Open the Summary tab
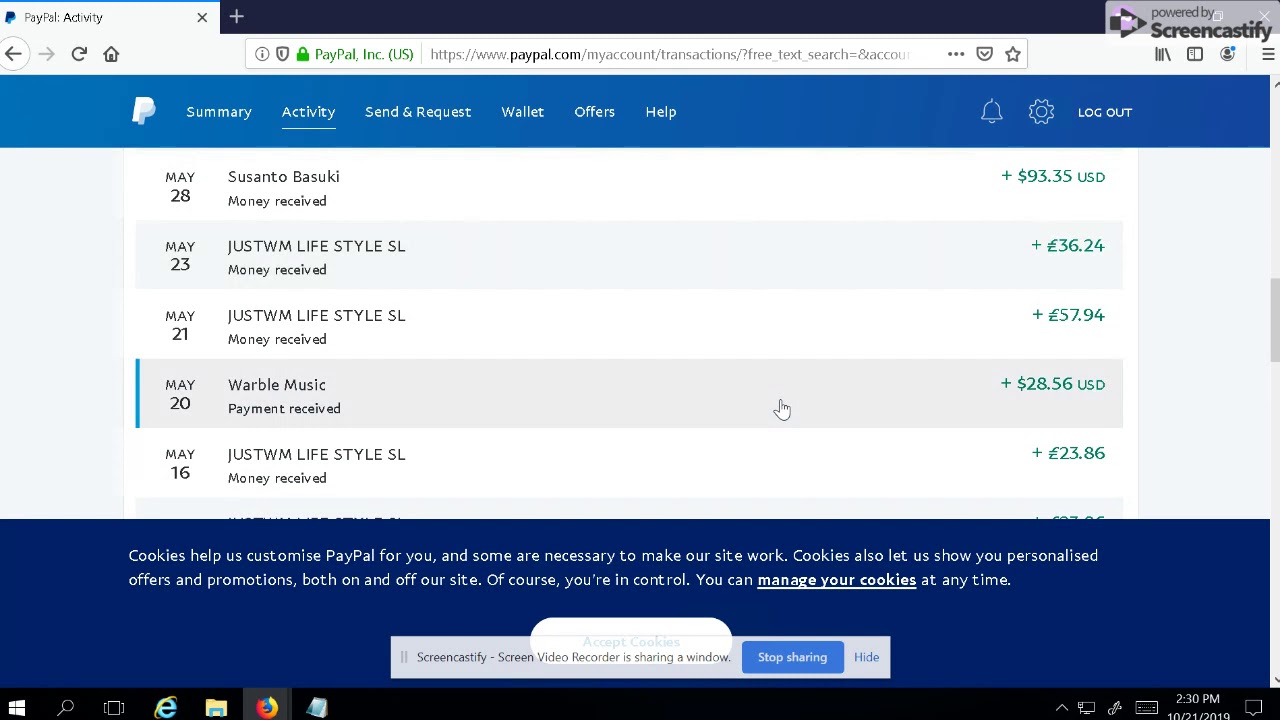This screenshot has height=720, width=1280. click(x=218, y=112)
